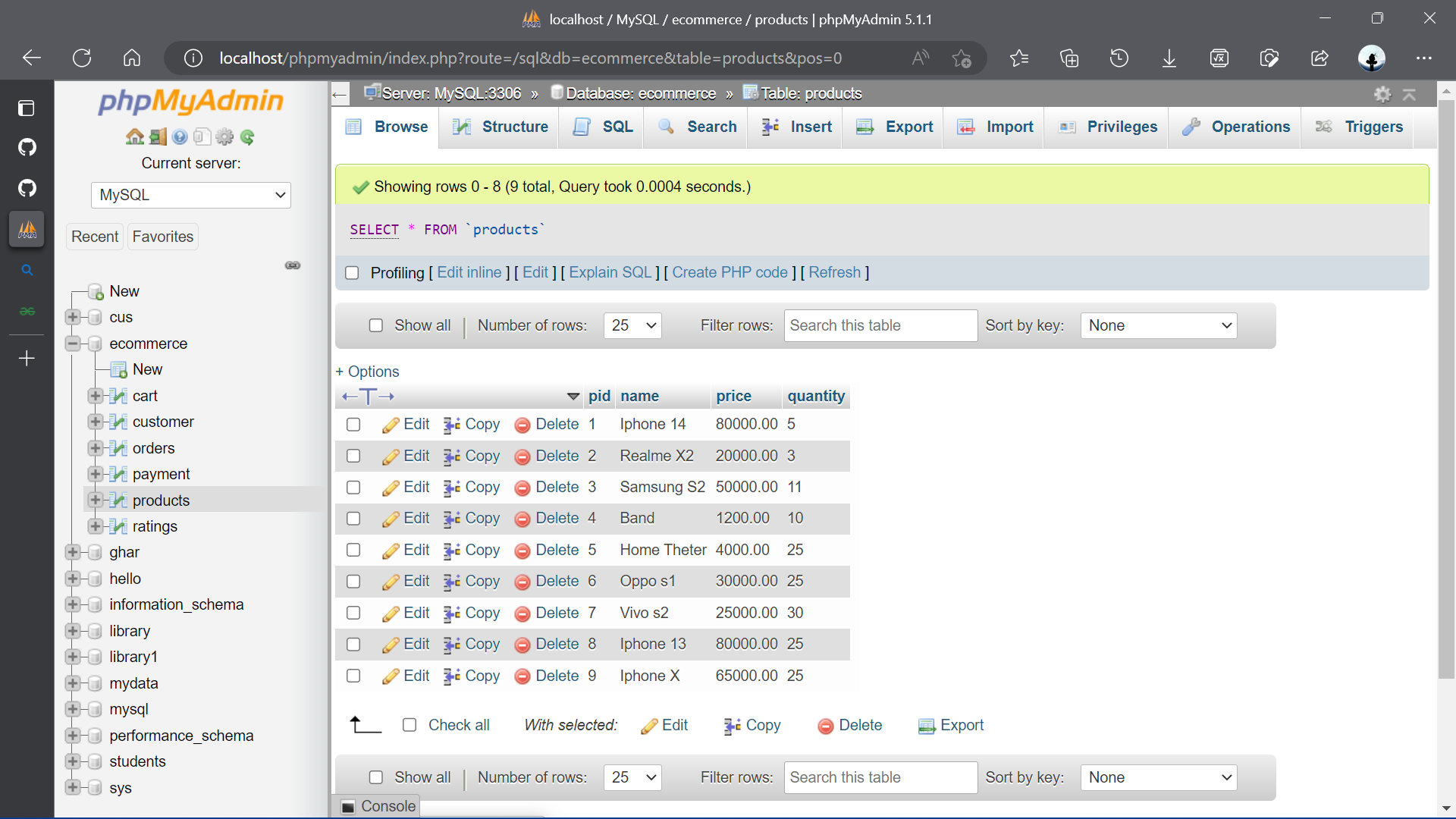This screenshot has width=1456, height=819.
Task: Type in the Search this table field
Action: pyautogui.click(x=880, y=325)
